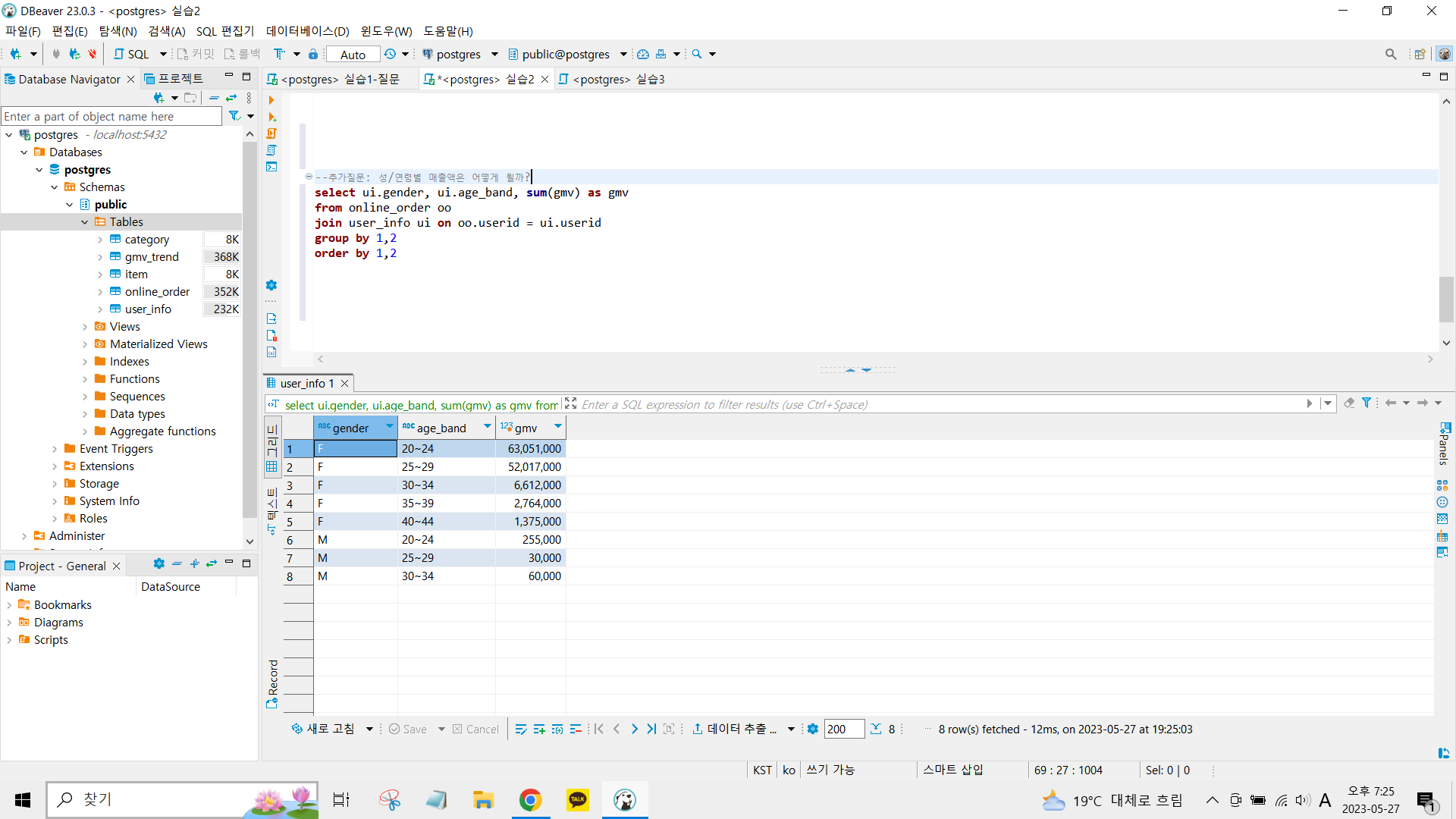Click result set settings gear icon

click(813, 729)
